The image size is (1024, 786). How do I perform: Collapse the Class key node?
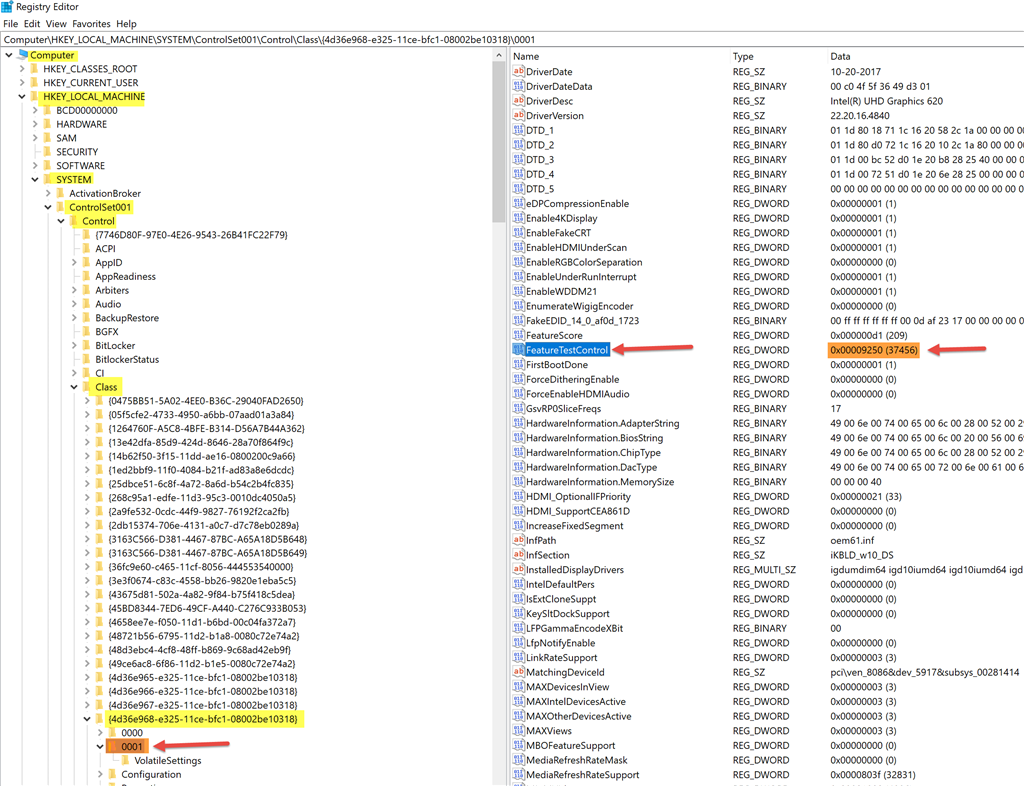point(74,387)
